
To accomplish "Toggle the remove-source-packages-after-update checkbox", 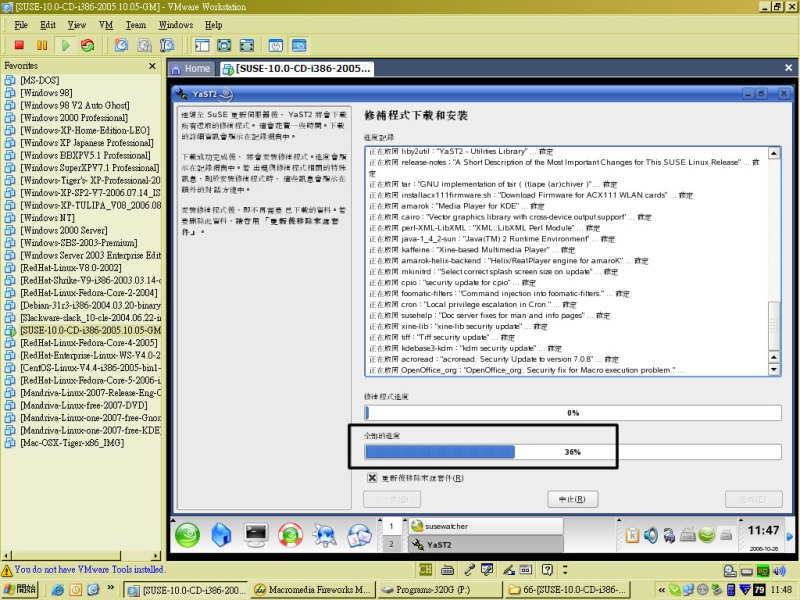I will (x=371, y=478).
